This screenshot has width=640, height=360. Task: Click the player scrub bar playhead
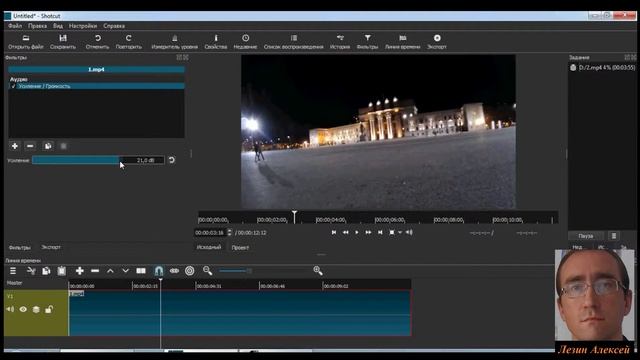coord(294,217)
